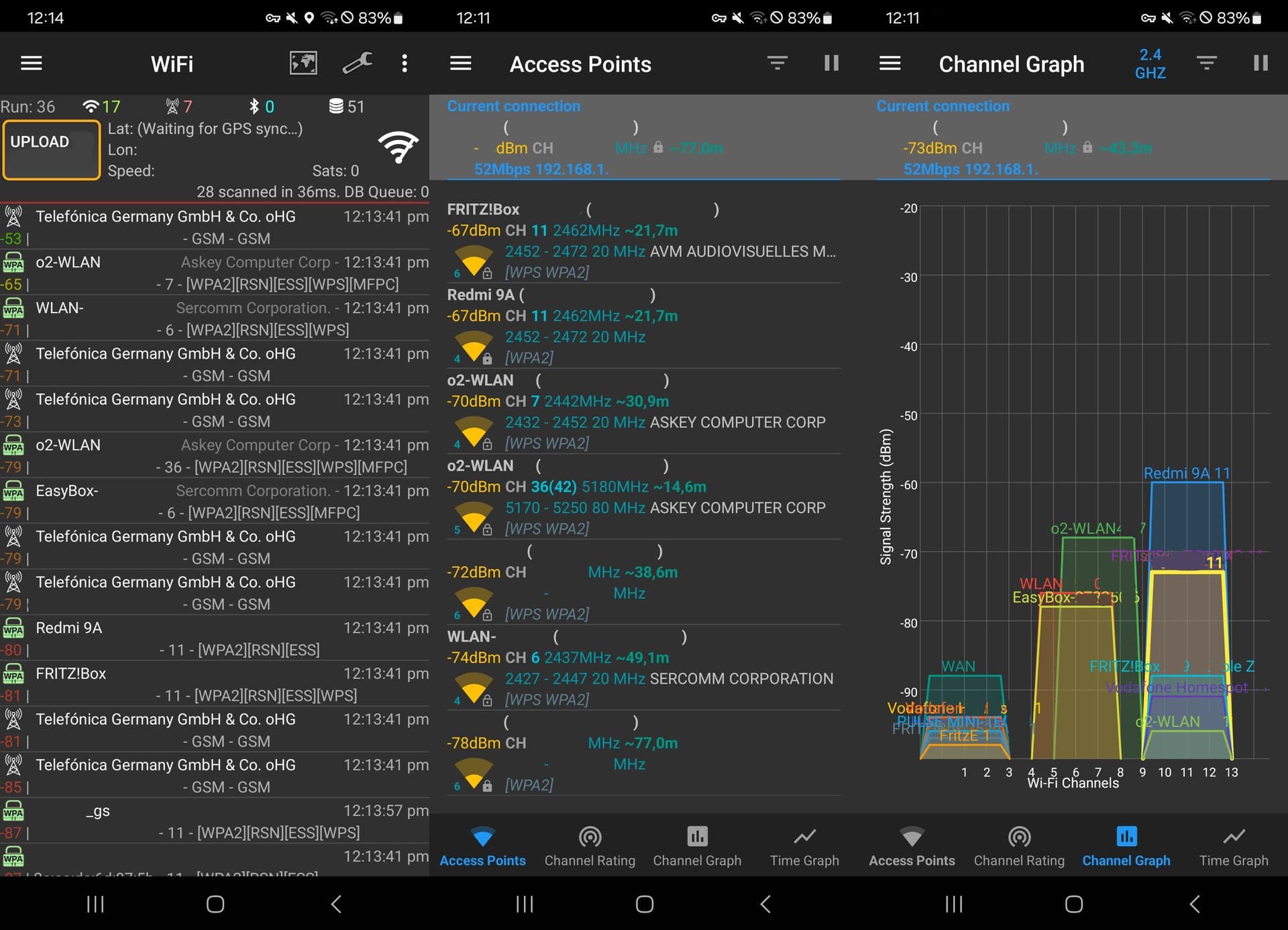
Task: Open the o2-WLAN CH 36(42) 5180MHz entry
Action: (x=643, y=497)
